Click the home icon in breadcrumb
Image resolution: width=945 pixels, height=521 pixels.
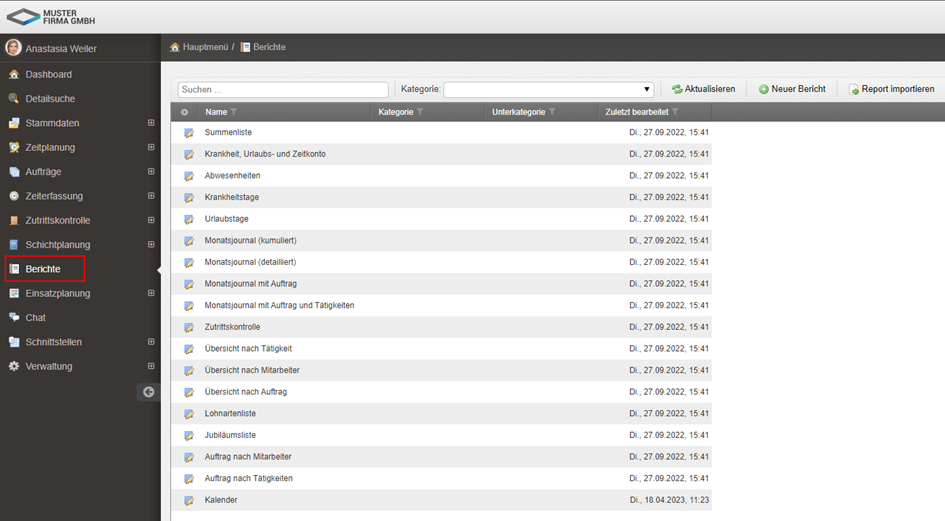175,47
